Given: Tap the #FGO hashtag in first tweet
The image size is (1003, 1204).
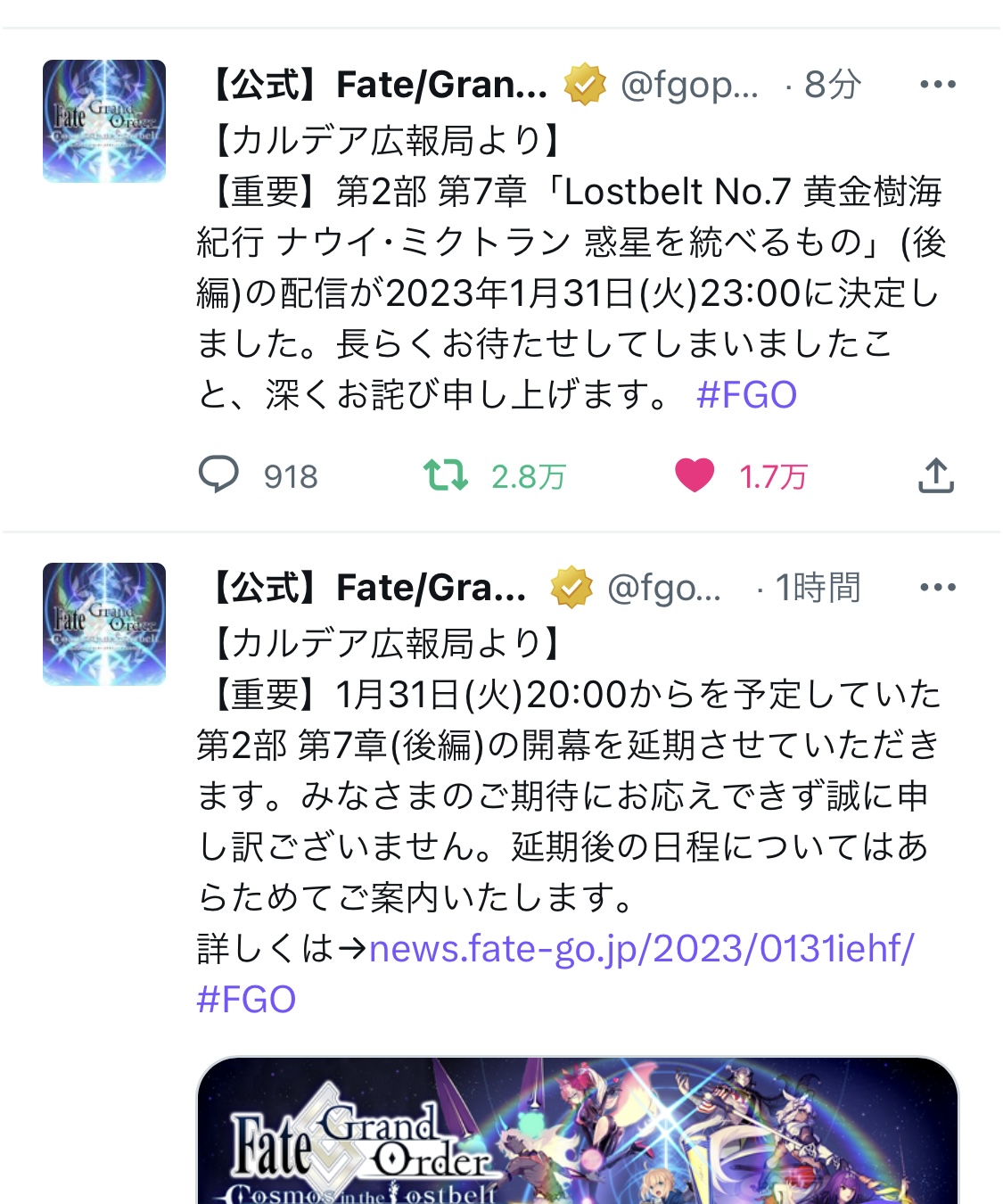Looking at the screenshot, I should 746,394.
